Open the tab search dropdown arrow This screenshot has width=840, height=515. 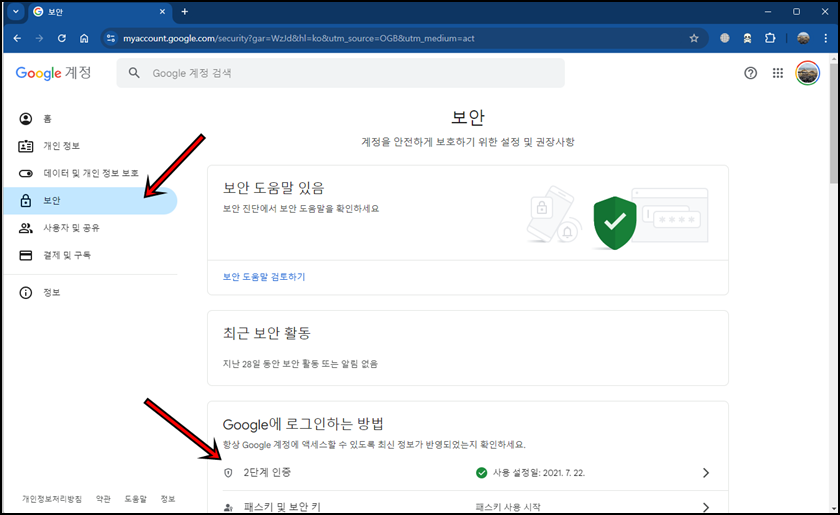point(16,12)
